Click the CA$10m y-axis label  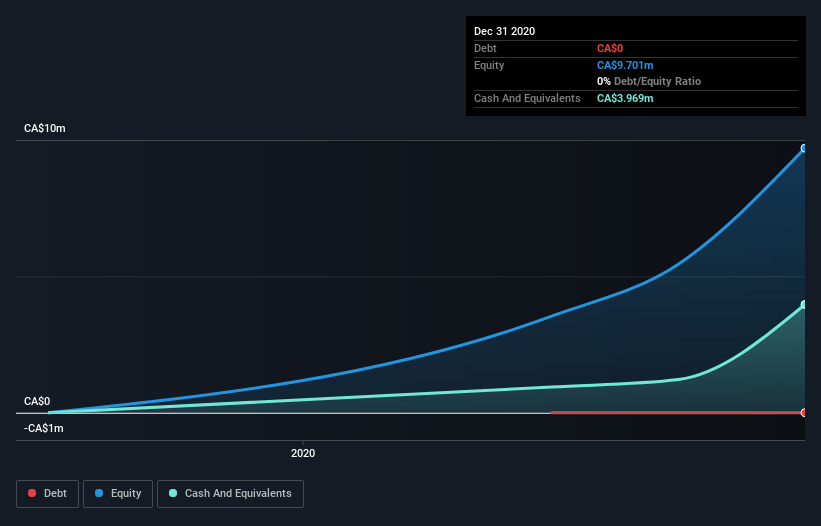pyautogui.click(x=45, y=128)
